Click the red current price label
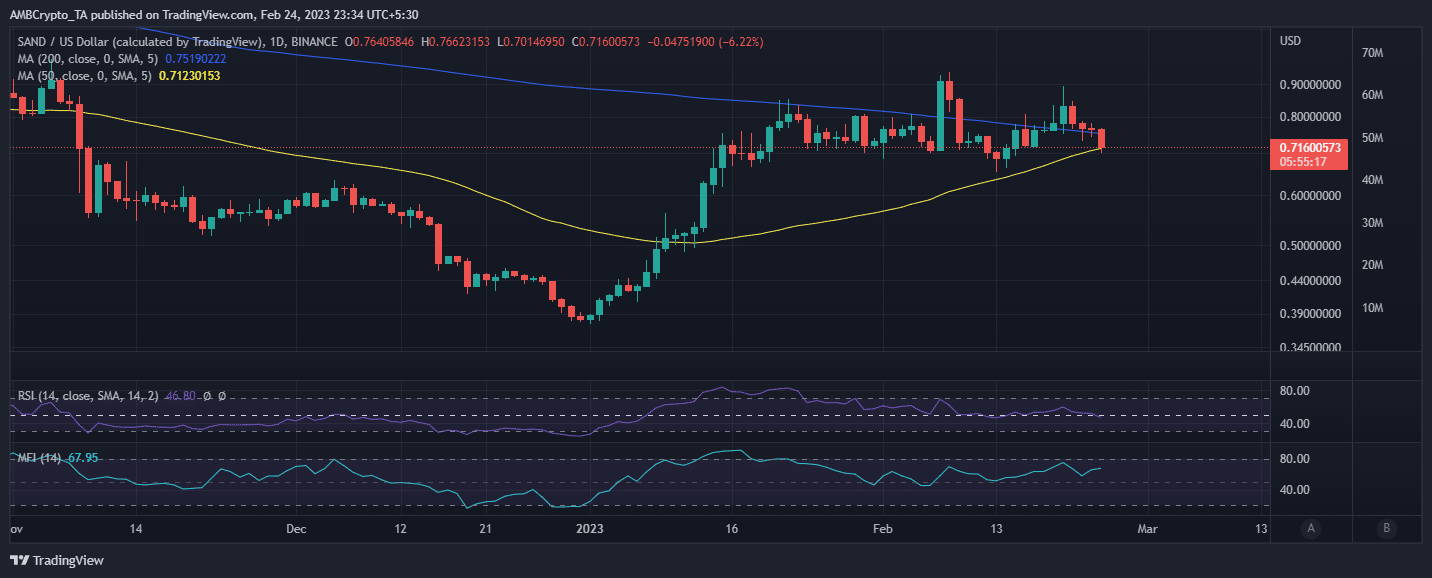This screenshot has width=1432, height=578. coord(1308,146)
